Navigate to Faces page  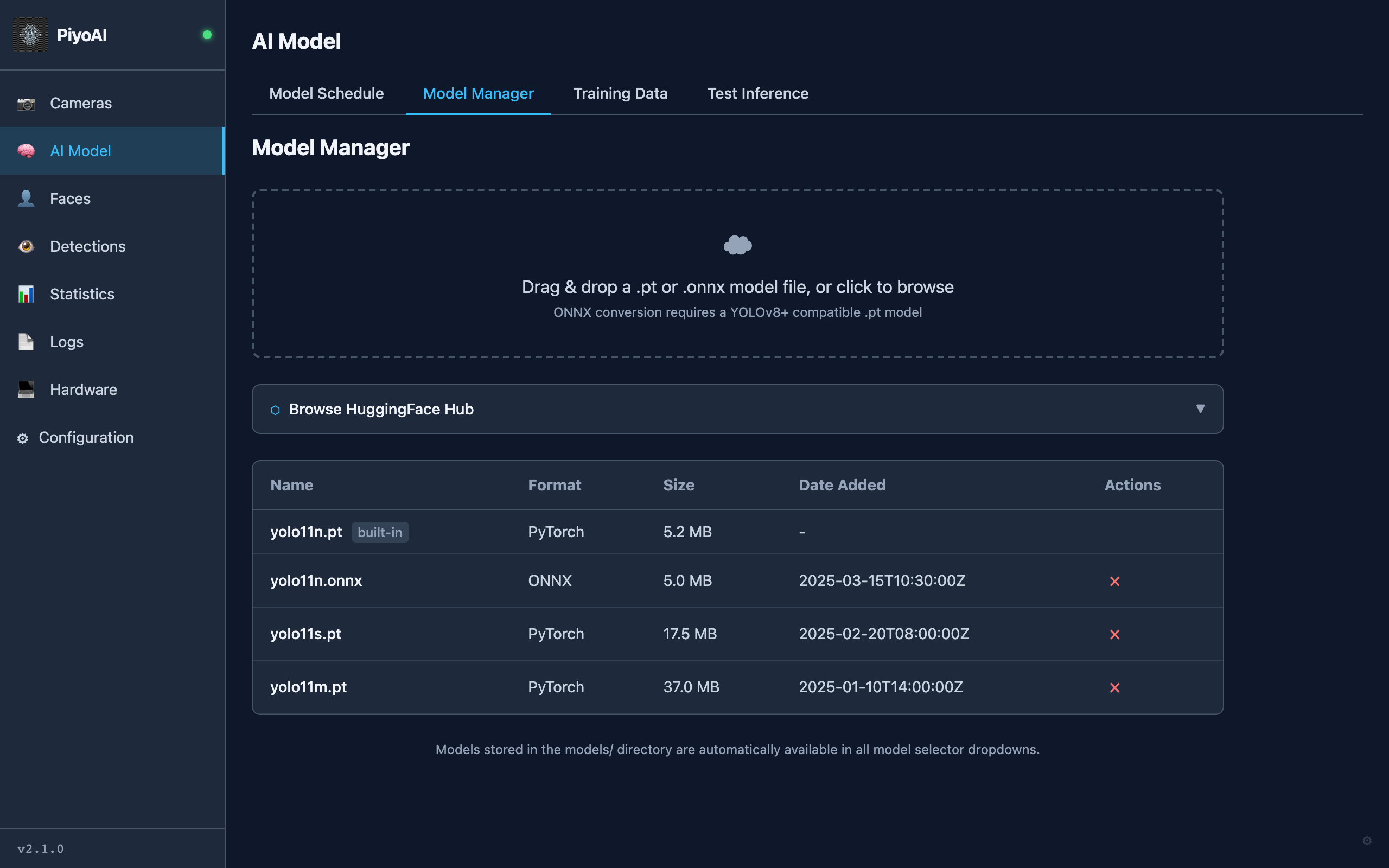[x=112, y=199]
